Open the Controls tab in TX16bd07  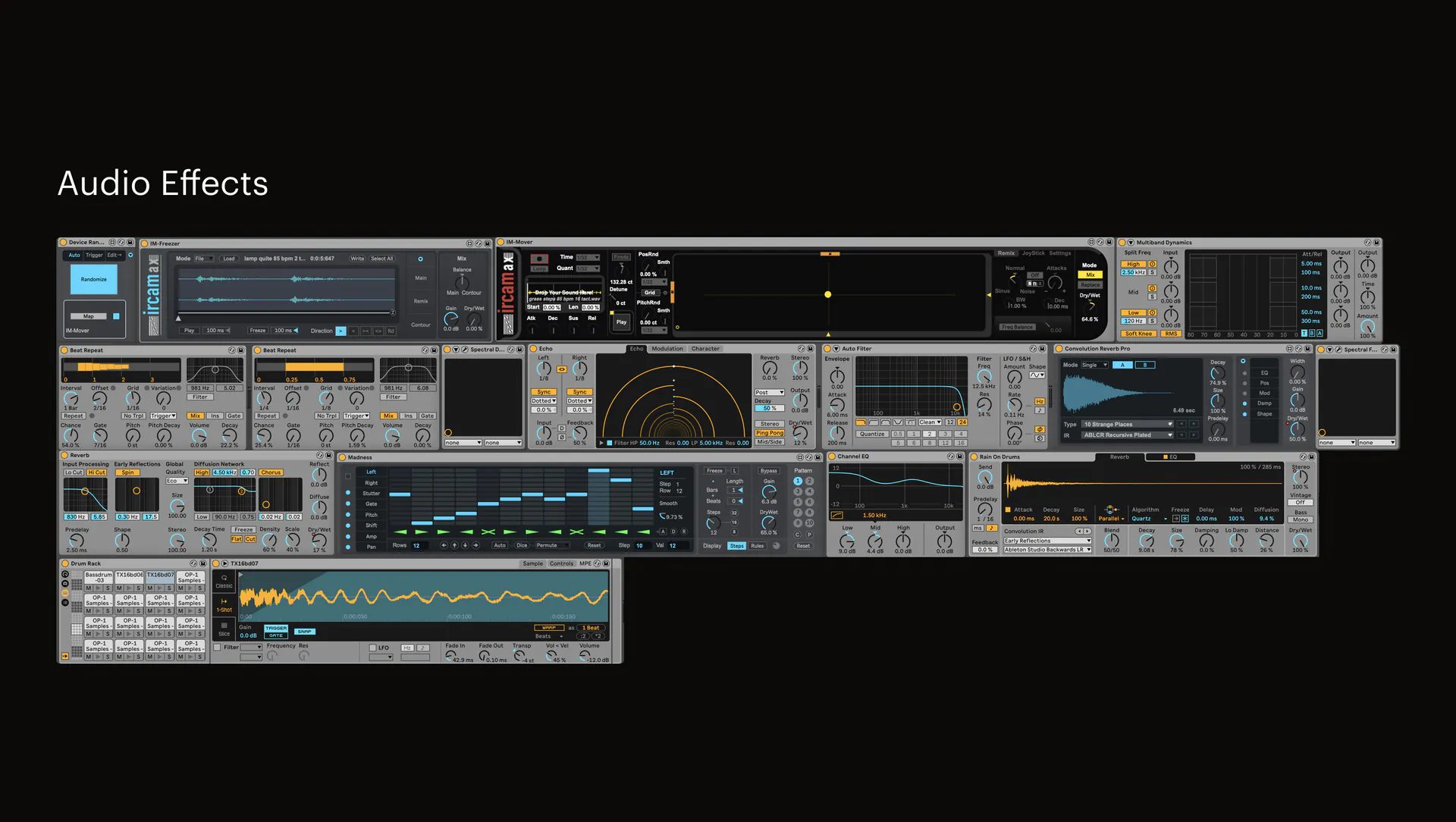click(x=561, y=563)
